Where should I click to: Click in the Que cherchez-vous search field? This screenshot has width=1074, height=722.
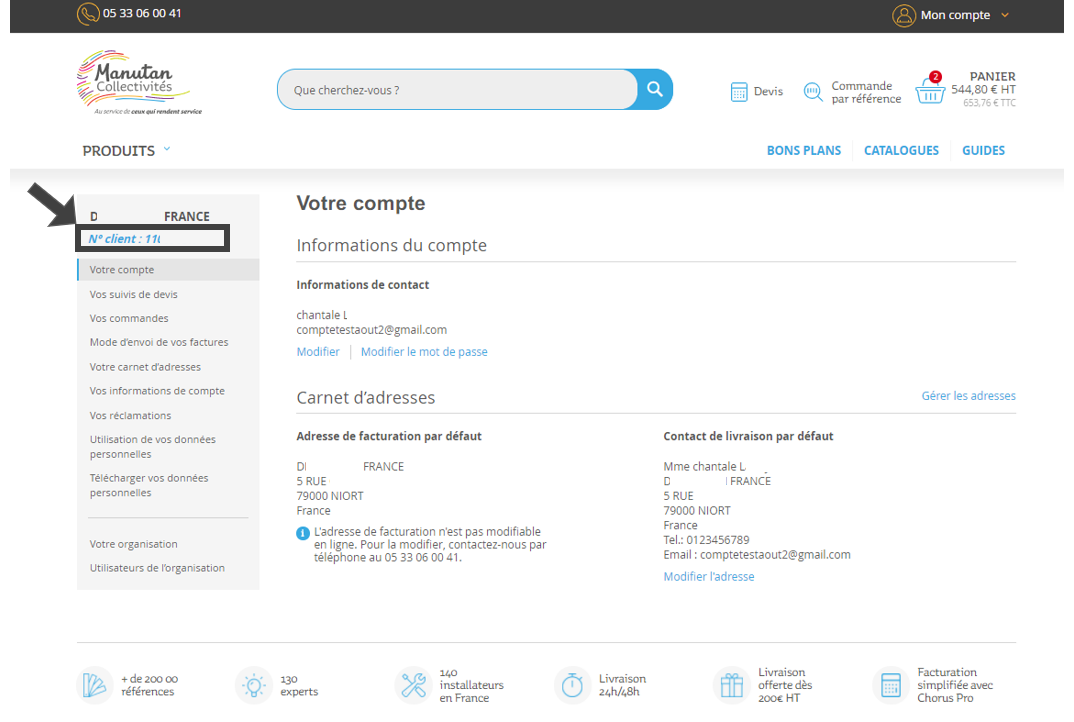[456, 90]
